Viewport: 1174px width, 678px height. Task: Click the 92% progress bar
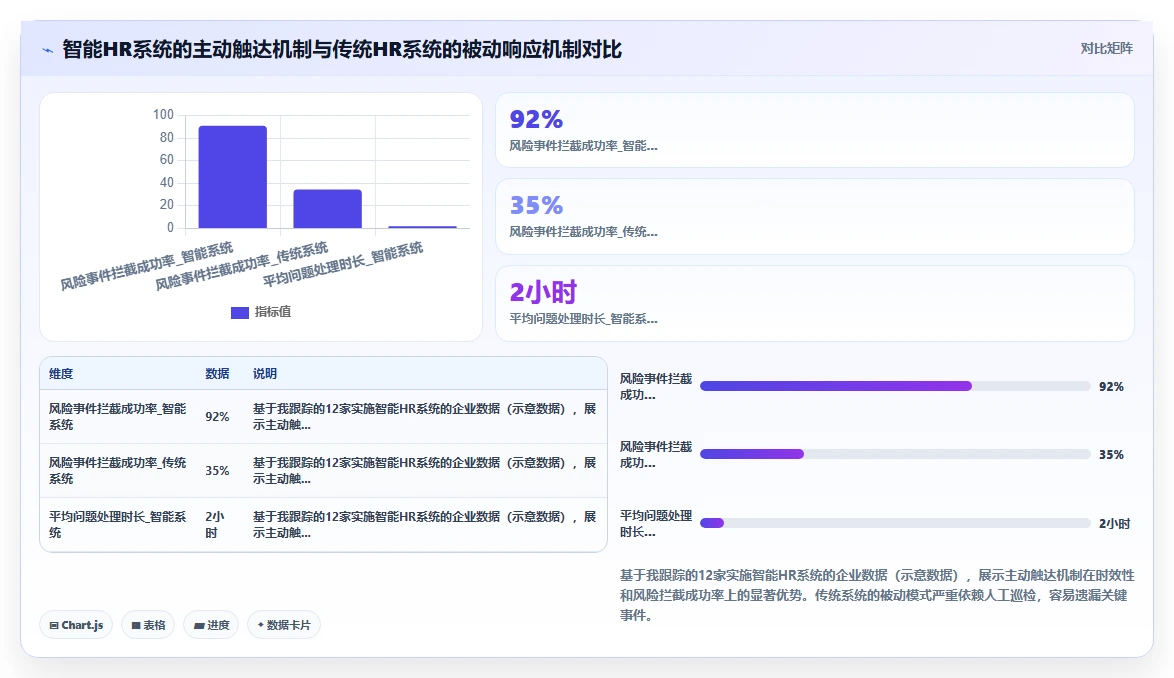coord(895,386)
